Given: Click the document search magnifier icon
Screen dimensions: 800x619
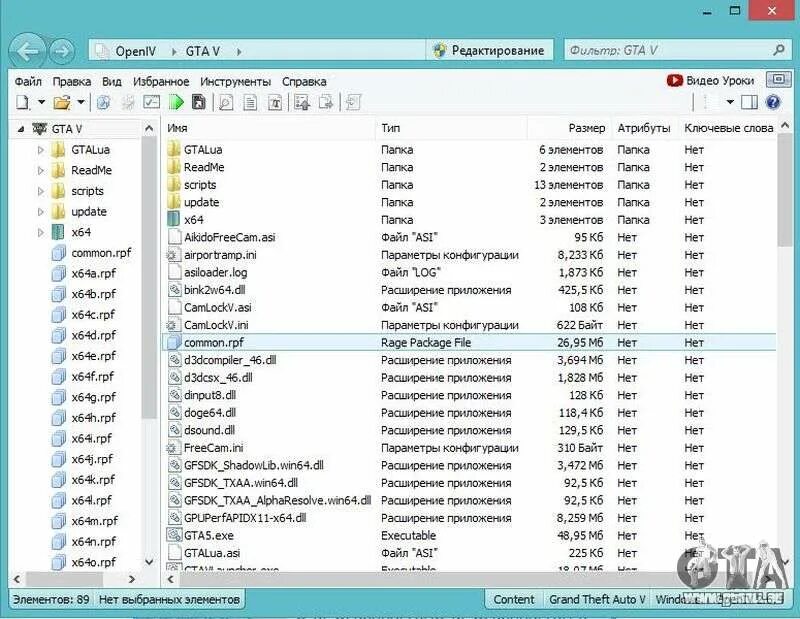Looking at the screenshot, I should tap(226, 103).
